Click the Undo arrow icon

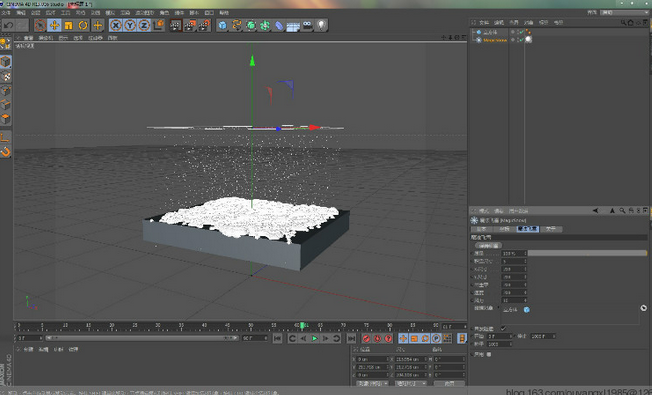point(8,25)
